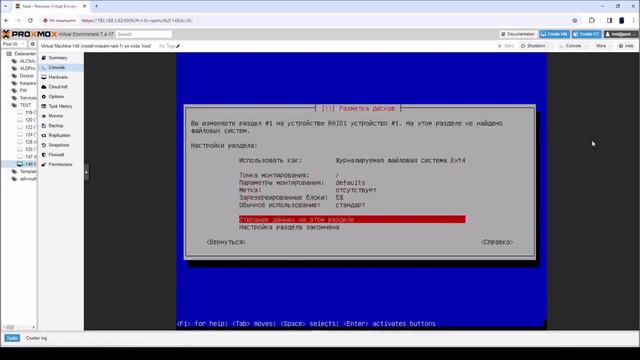This screenshot has height=360, width=640.
Task: Reload the page in the browser
Action: (30, 20)
